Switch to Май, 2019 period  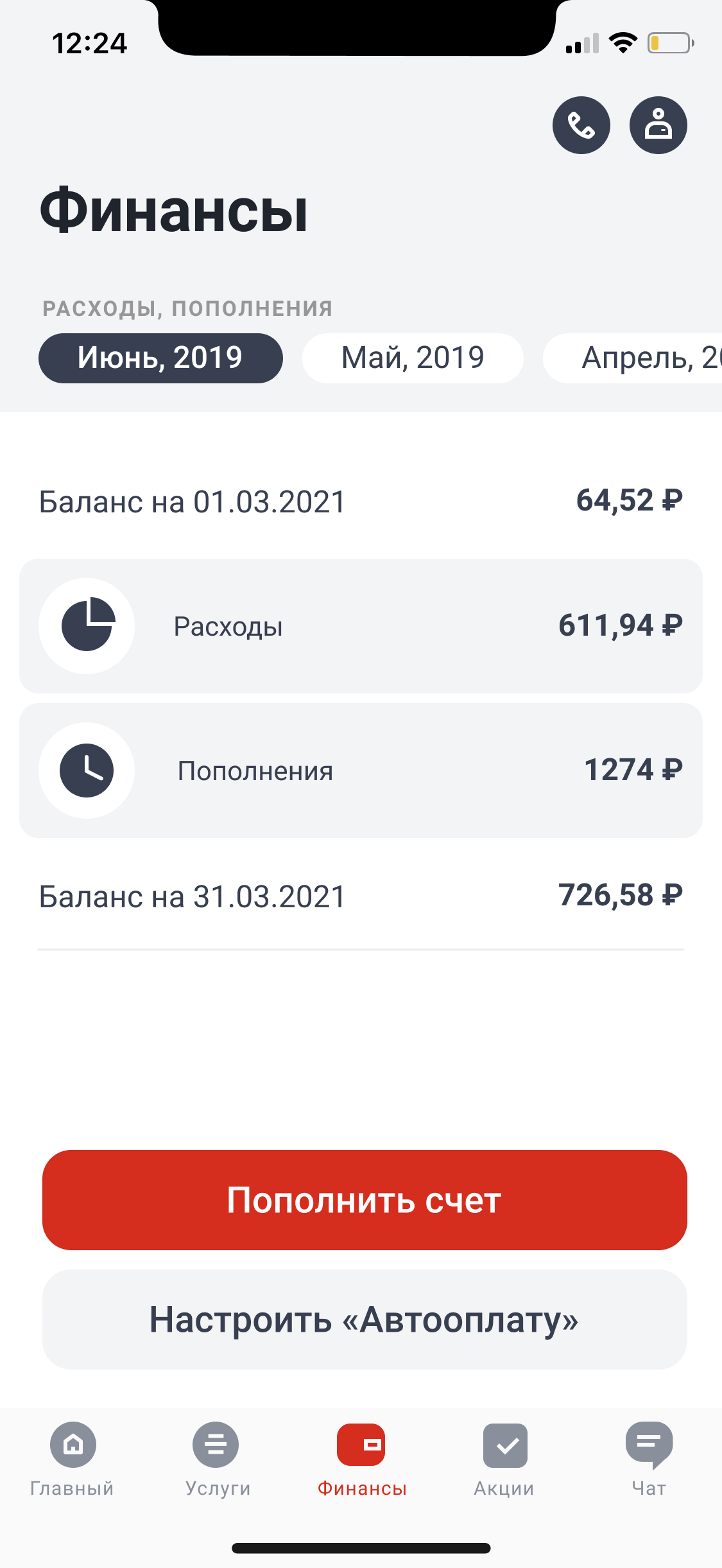[413, 358]
